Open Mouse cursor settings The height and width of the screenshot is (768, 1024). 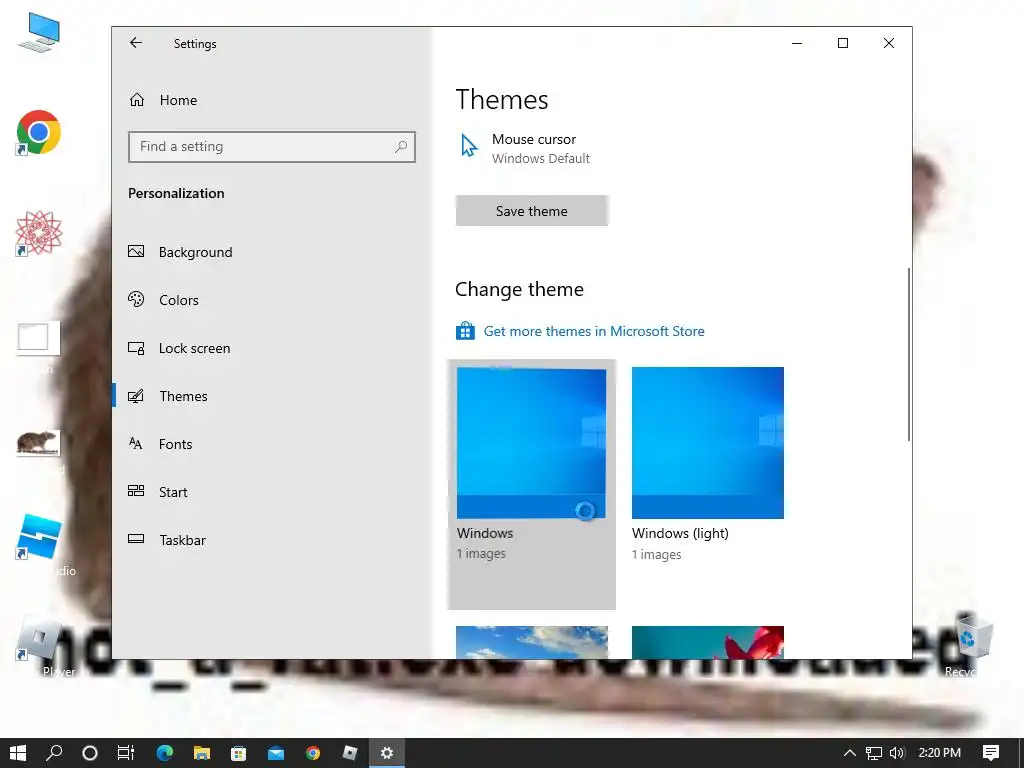tap(525, 148)
